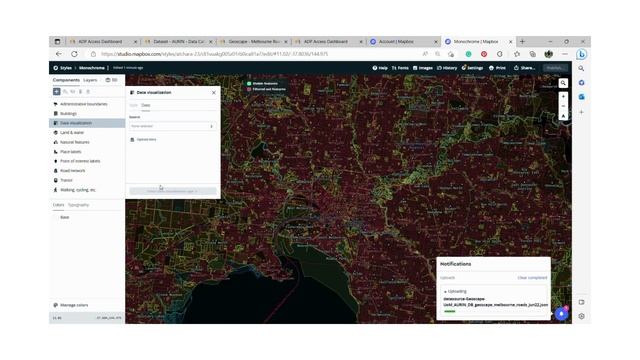
Task: Switch to the Dataset - AURIN browser tab
Action: [x=178, y=42]
